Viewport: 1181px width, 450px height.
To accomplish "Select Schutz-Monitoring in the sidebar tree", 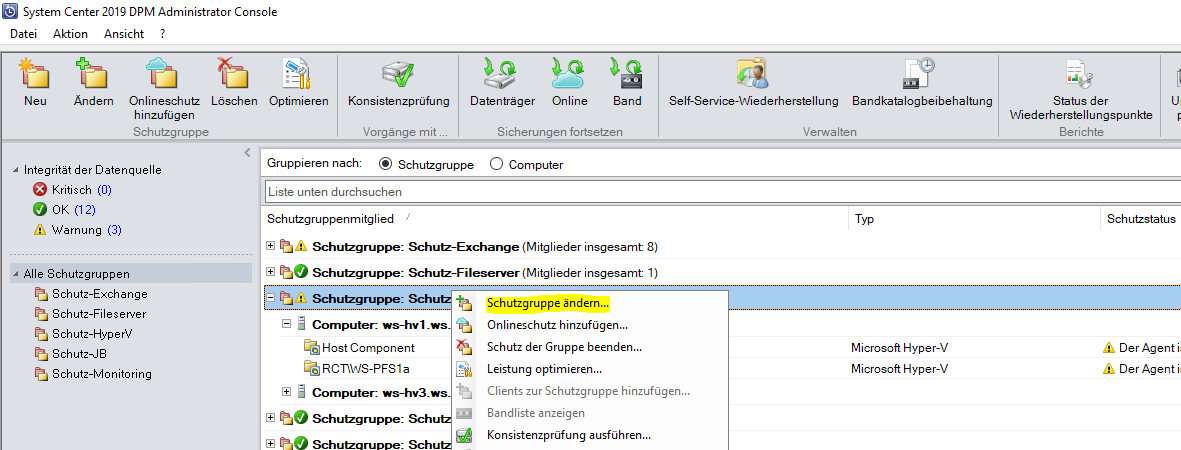I will click(102, 374).
